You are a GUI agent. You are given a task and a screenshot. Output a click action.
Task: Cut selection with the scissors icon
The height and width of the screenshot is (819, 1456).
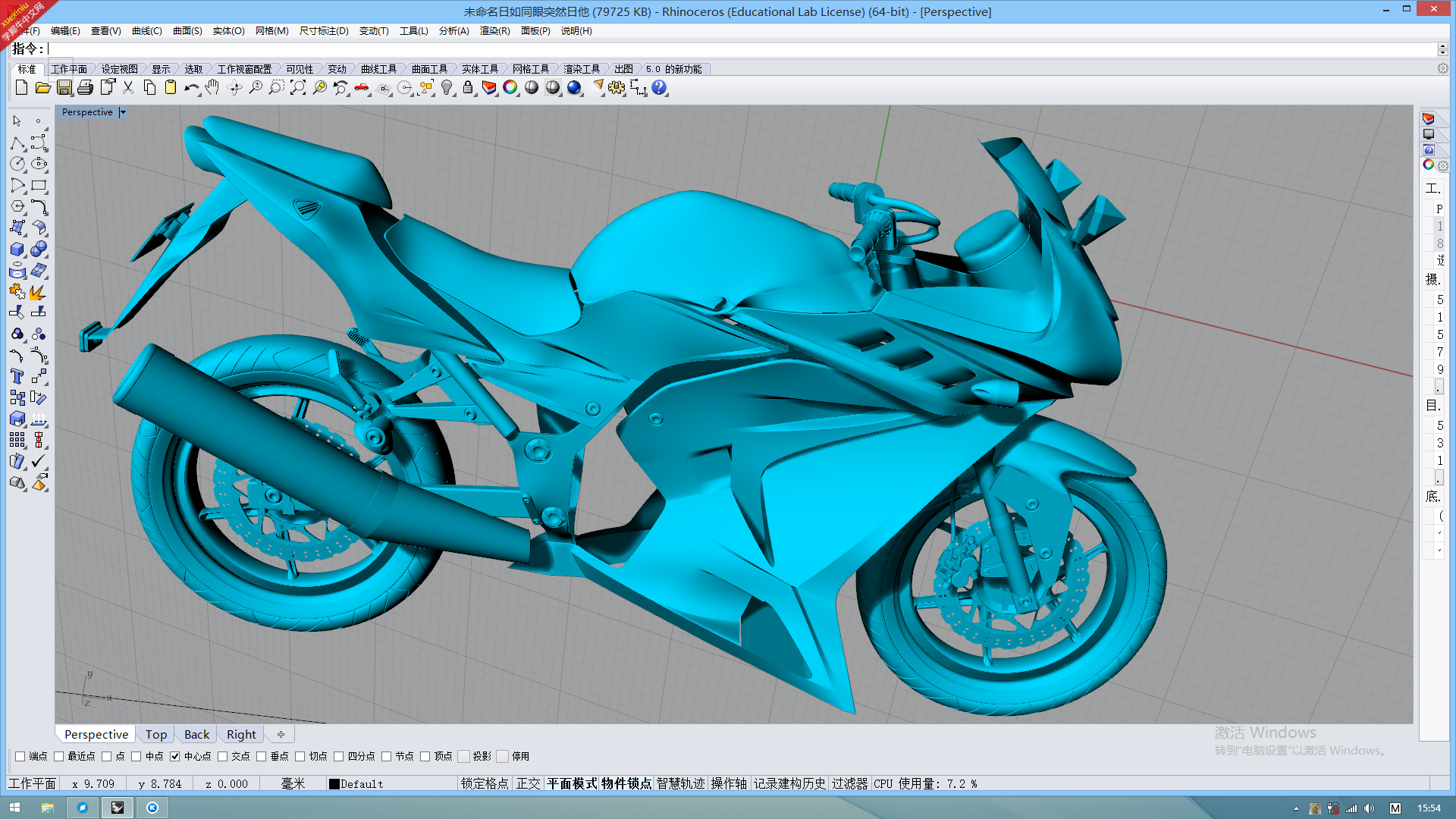point(128,88)
